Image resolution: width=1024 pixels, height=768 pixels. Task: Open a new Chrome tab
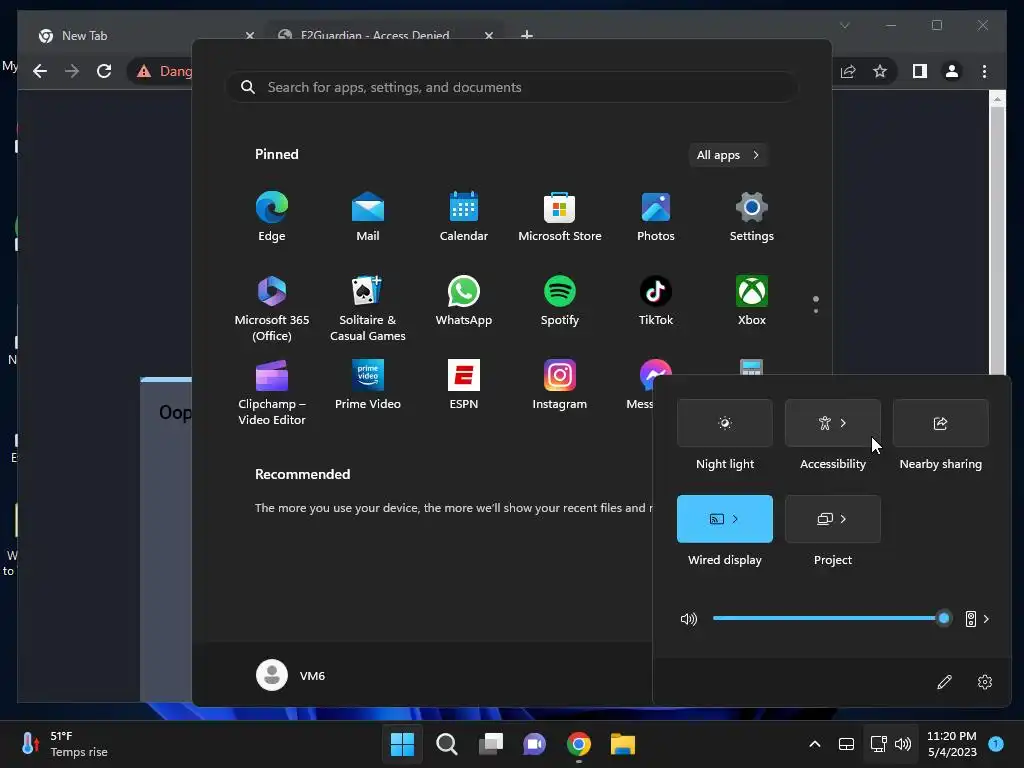(526, 35)
